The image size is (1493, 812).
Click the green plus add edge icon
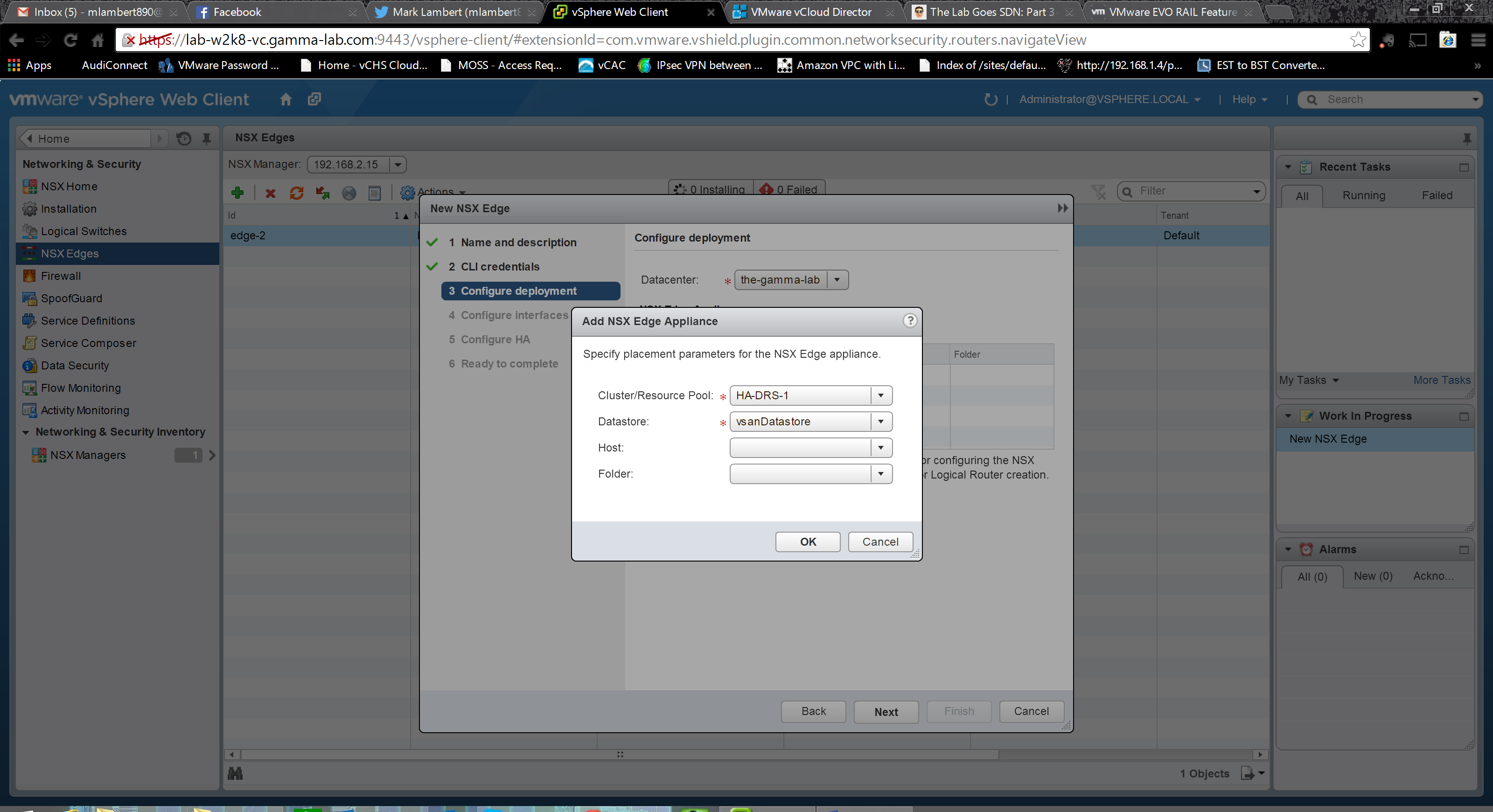237,193
